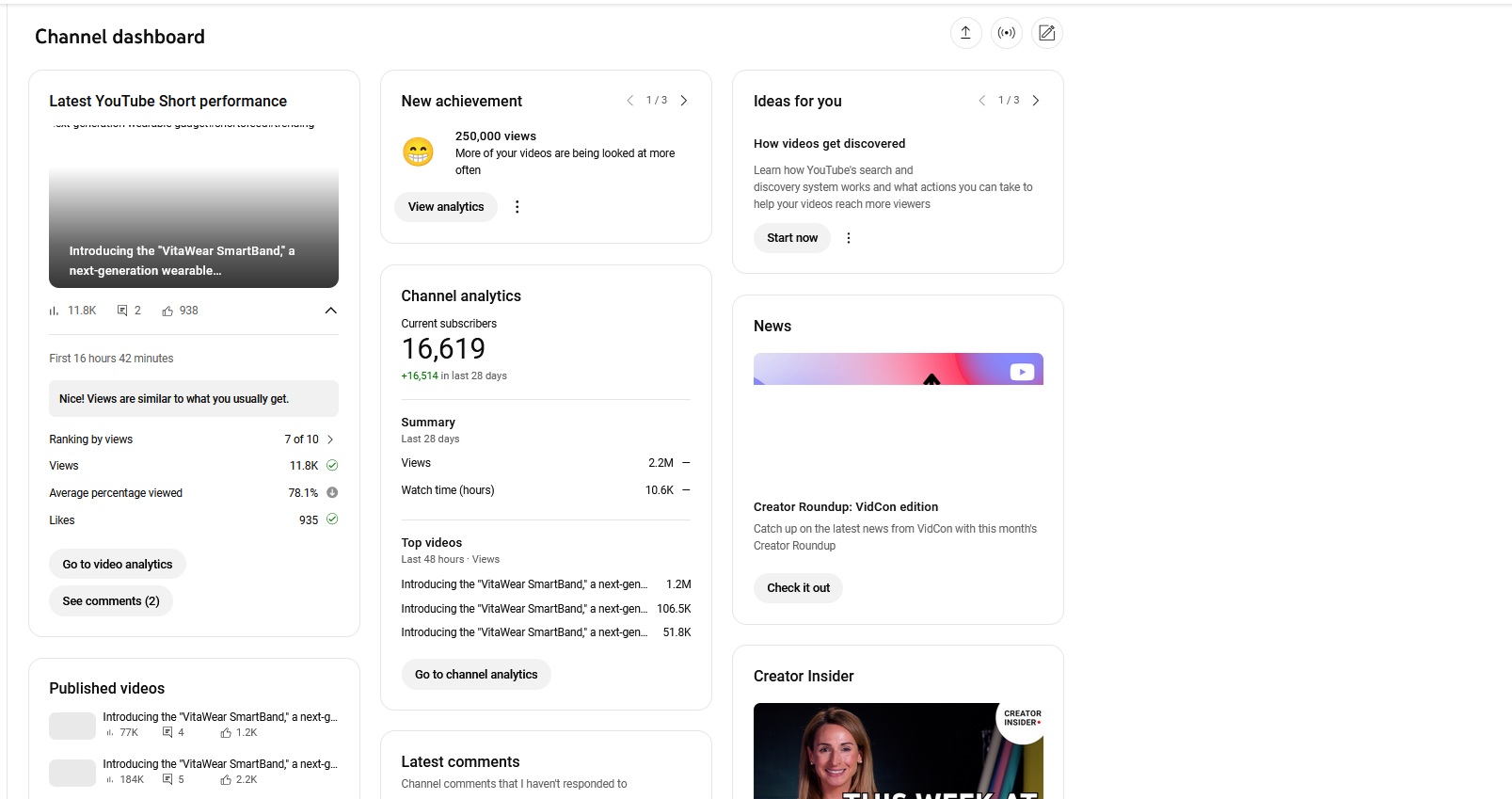The width and height of the screenshot is (1512, 799).
Task: Click the 1 / 3 counter in Ideas for you
Action: click(x=1009, y=100)
